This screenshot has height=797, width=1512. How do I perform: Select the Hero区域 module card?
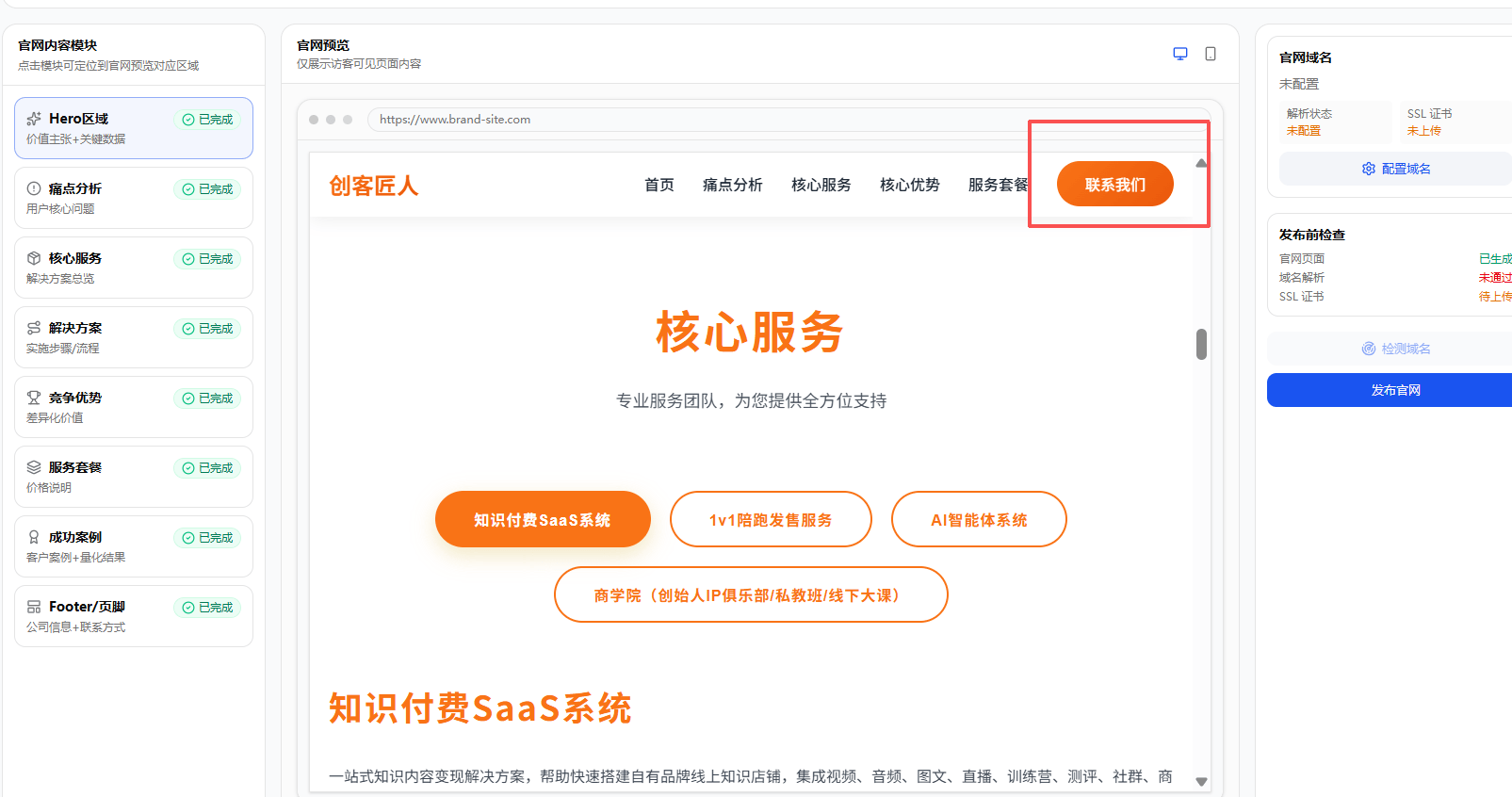tap(134, 128)
